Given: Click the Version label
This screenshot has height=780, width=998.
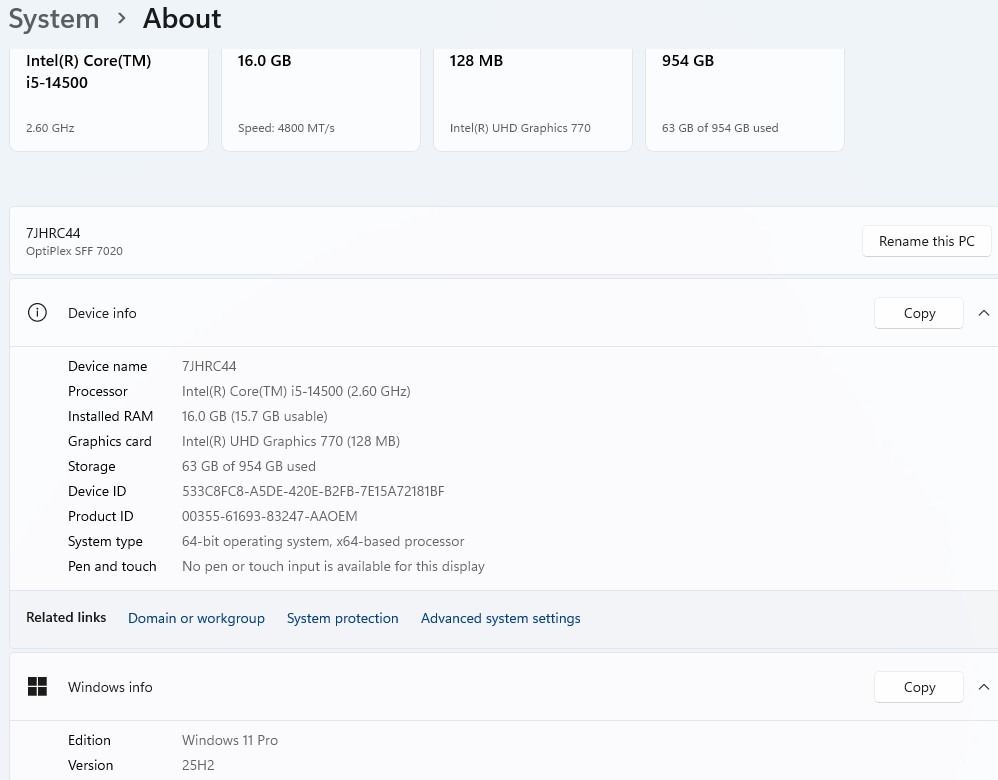Looking at the screenshot, I should click(90, 765).
